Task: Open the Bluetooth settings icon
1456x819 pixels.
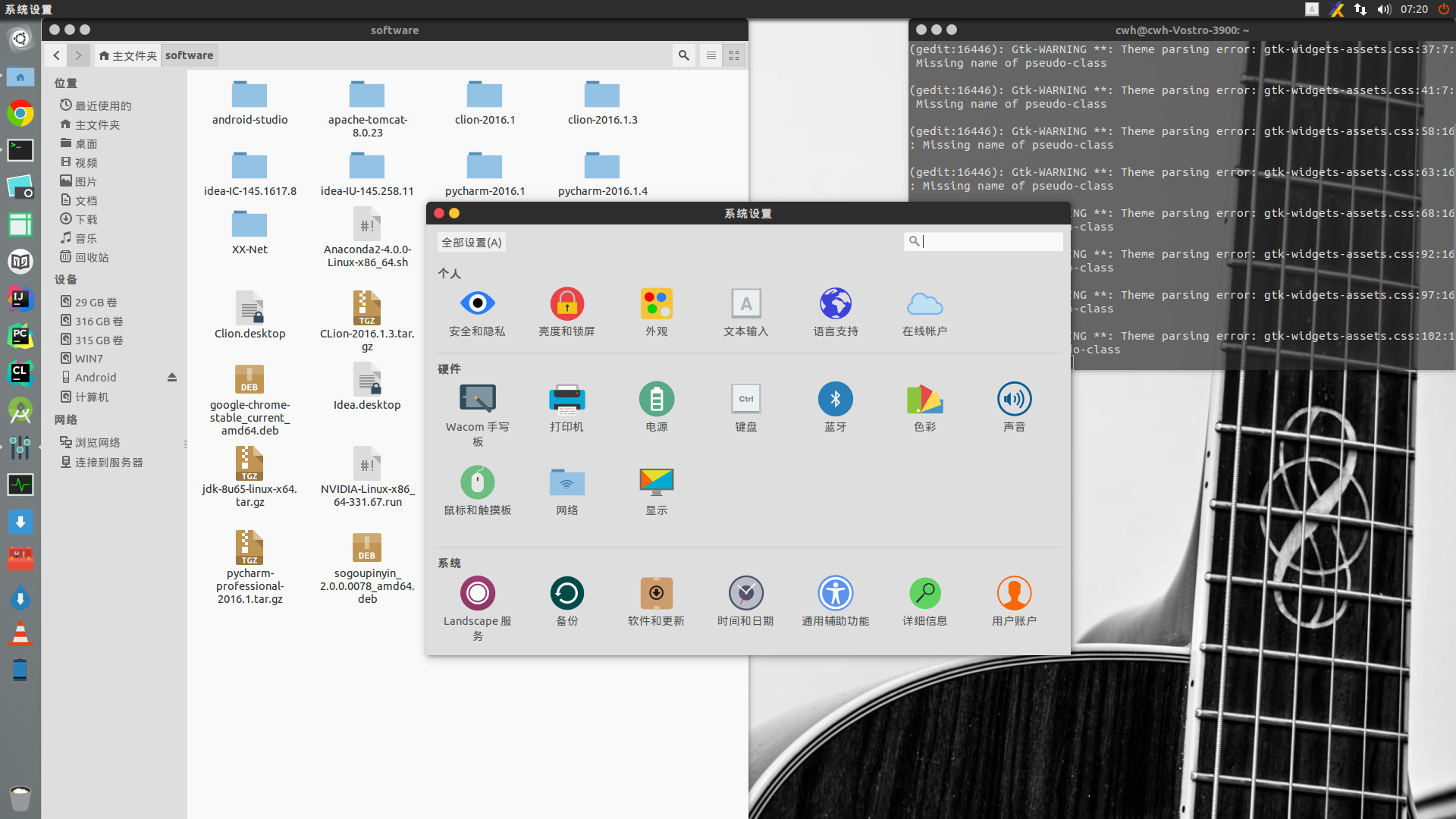Action: click(835, 400)
